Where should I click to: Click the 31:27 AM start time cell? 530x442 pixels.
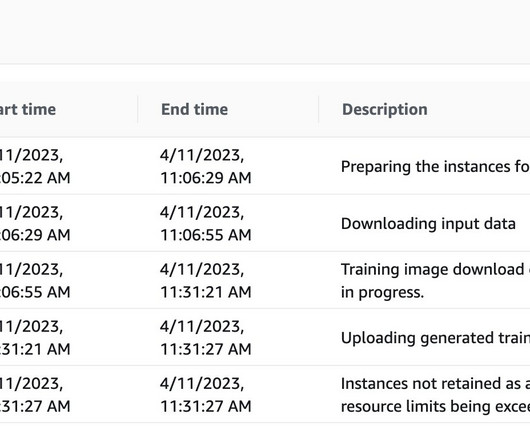coord(35,395)
